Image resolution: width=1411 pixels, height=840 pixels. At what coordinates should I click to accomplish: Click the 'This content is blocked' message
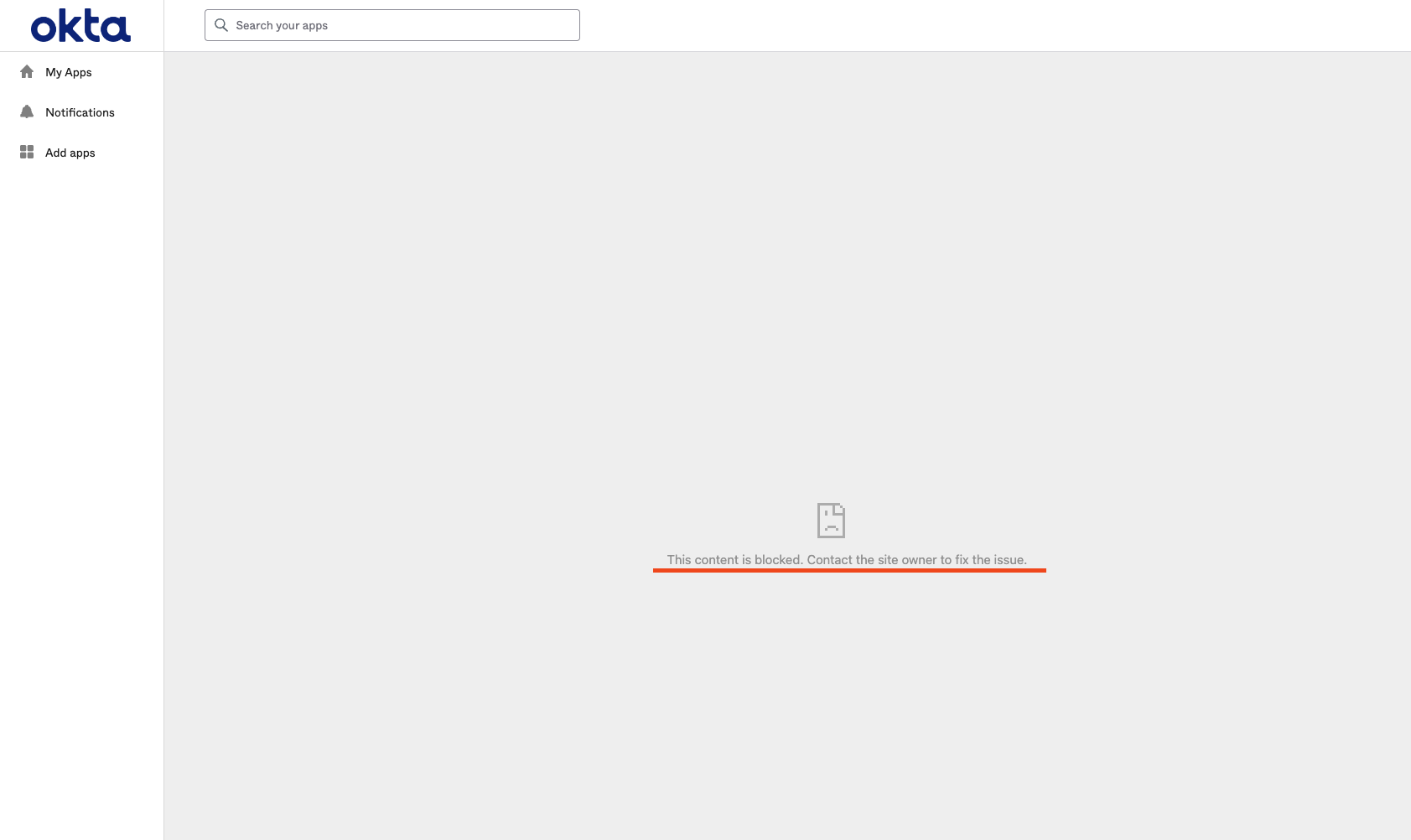[734, 560]
